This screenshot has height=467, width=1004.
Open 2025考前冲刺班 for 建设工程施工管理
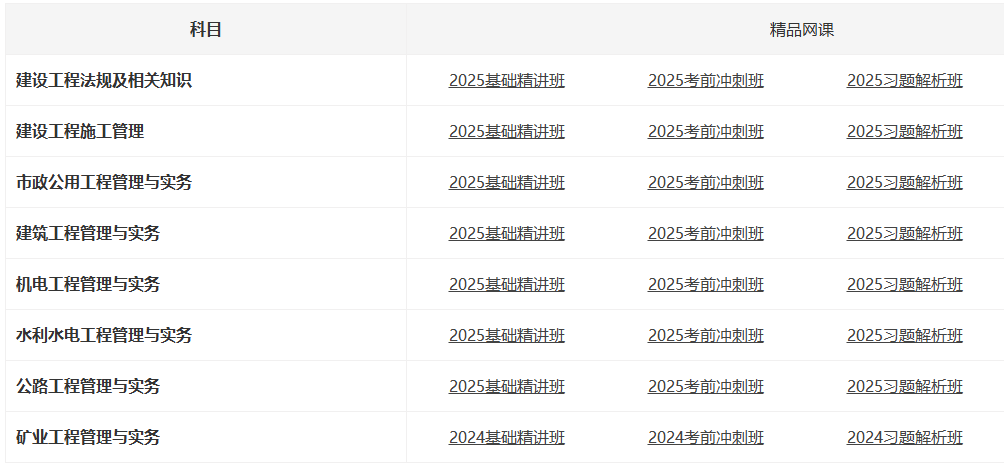[x=706, y=131]
